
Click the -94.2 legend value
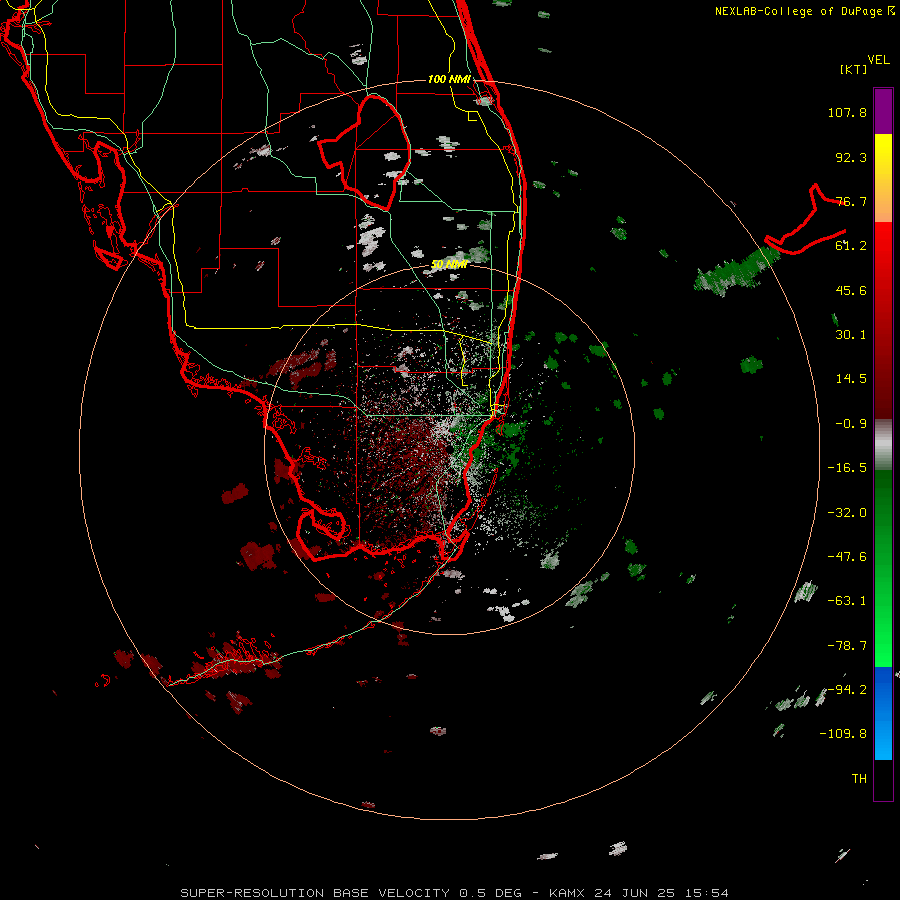(x=847, y=690)
